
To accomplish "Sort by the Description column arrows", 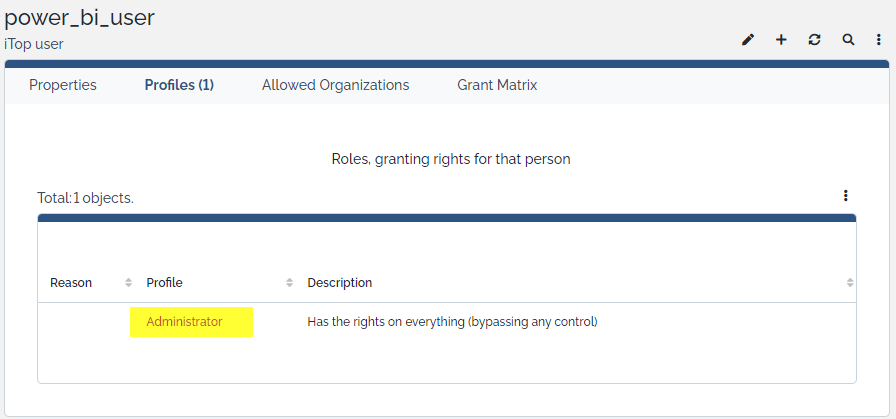I will 850,283.
